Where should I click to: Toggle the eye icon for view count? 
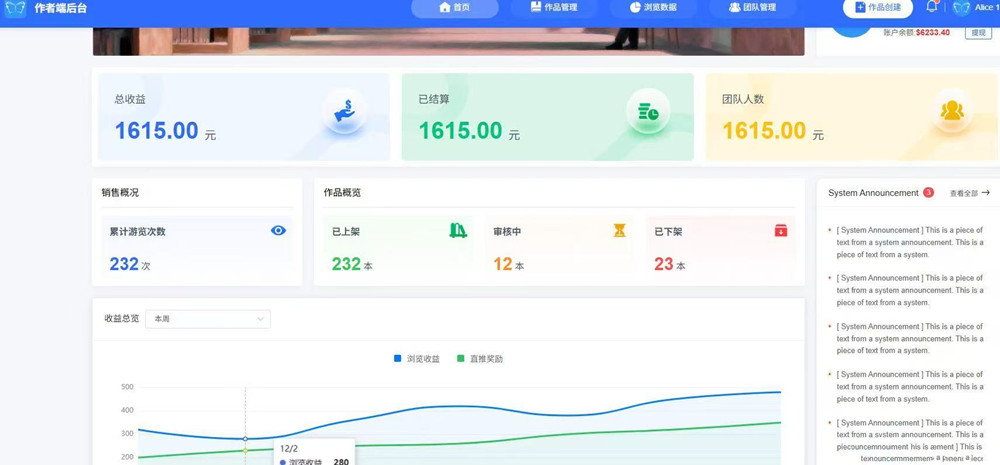[x=278, y=231]
